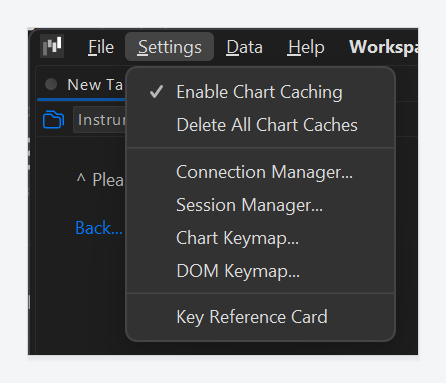446x383 pixels.
Task: Open Session Manager entry
Action: point(261,205)
